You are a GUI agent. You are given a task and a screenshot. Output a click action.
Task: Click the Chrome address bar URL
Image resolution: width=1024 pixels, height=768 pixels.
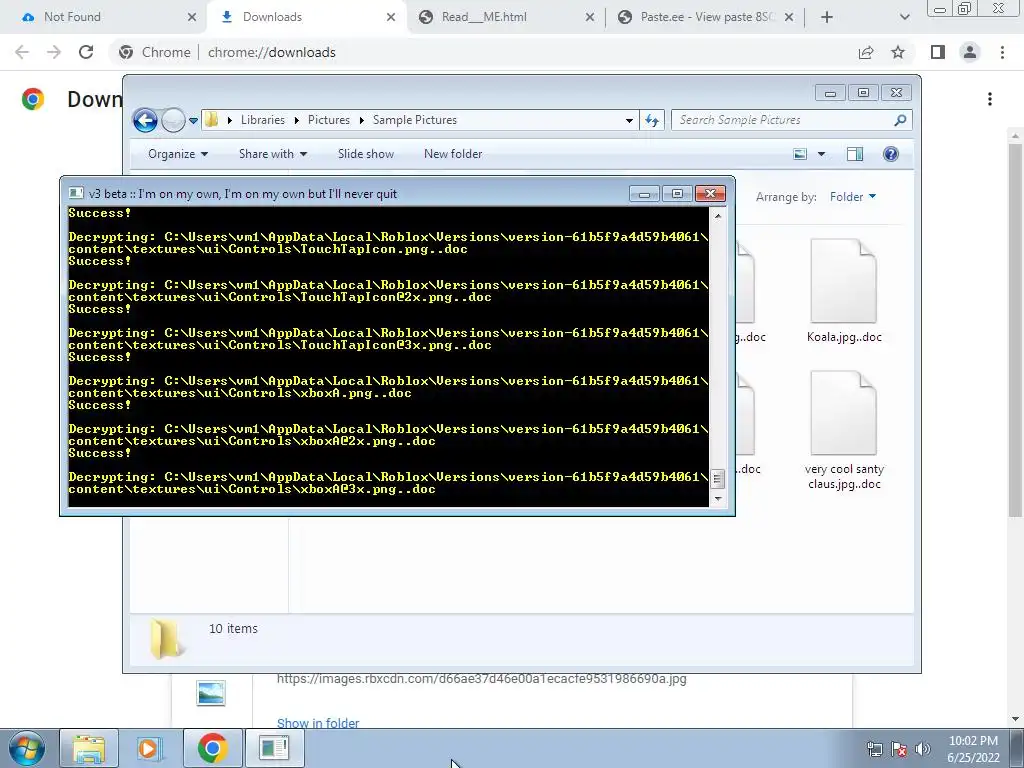(x=272, y=52)
